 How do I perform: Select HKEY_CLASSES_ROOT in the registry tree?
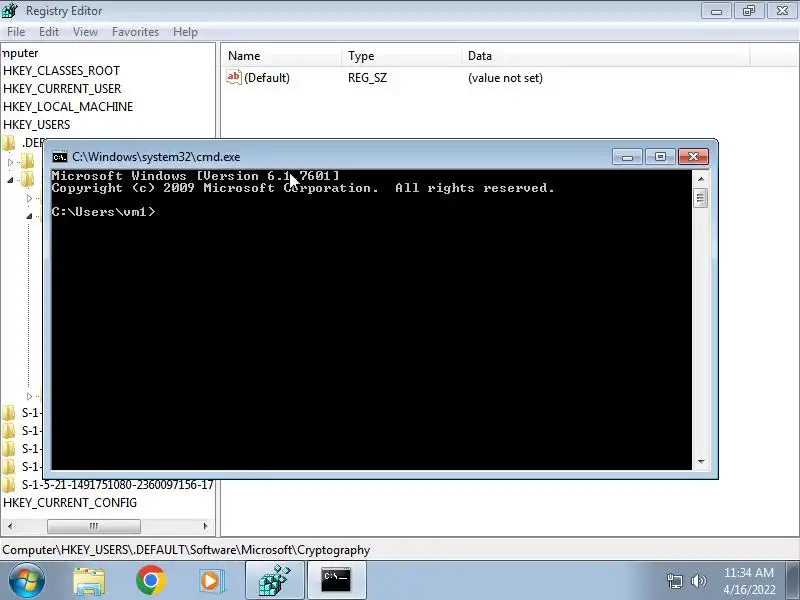click(61, 70)
